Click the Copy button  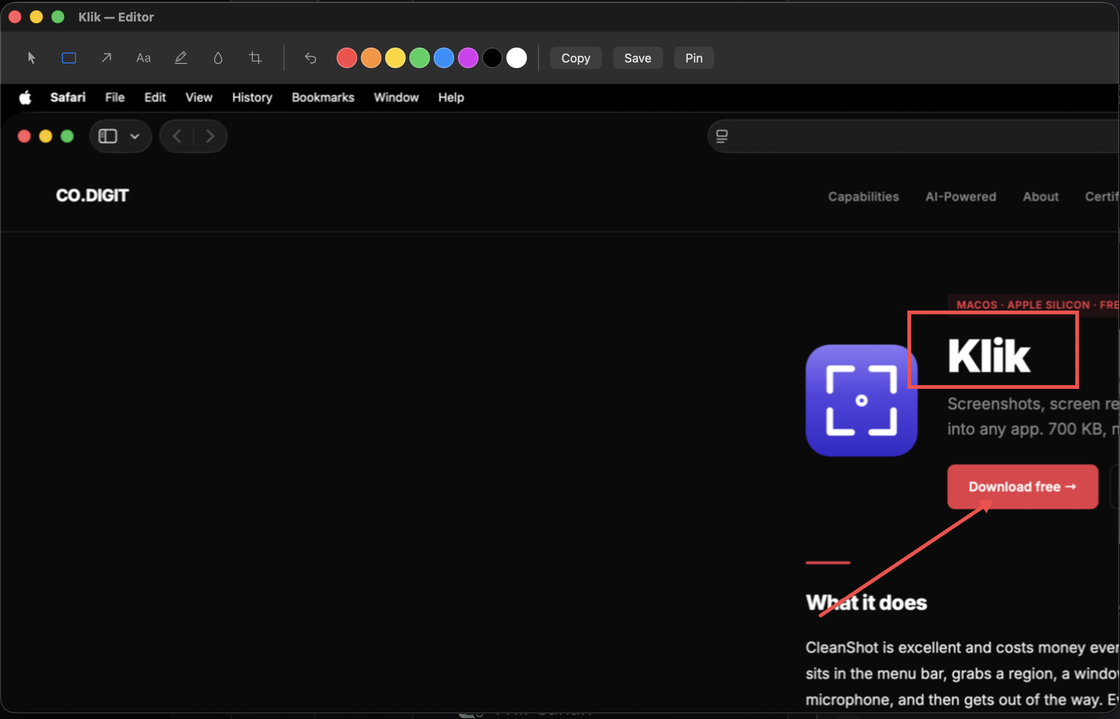[576, 58]
